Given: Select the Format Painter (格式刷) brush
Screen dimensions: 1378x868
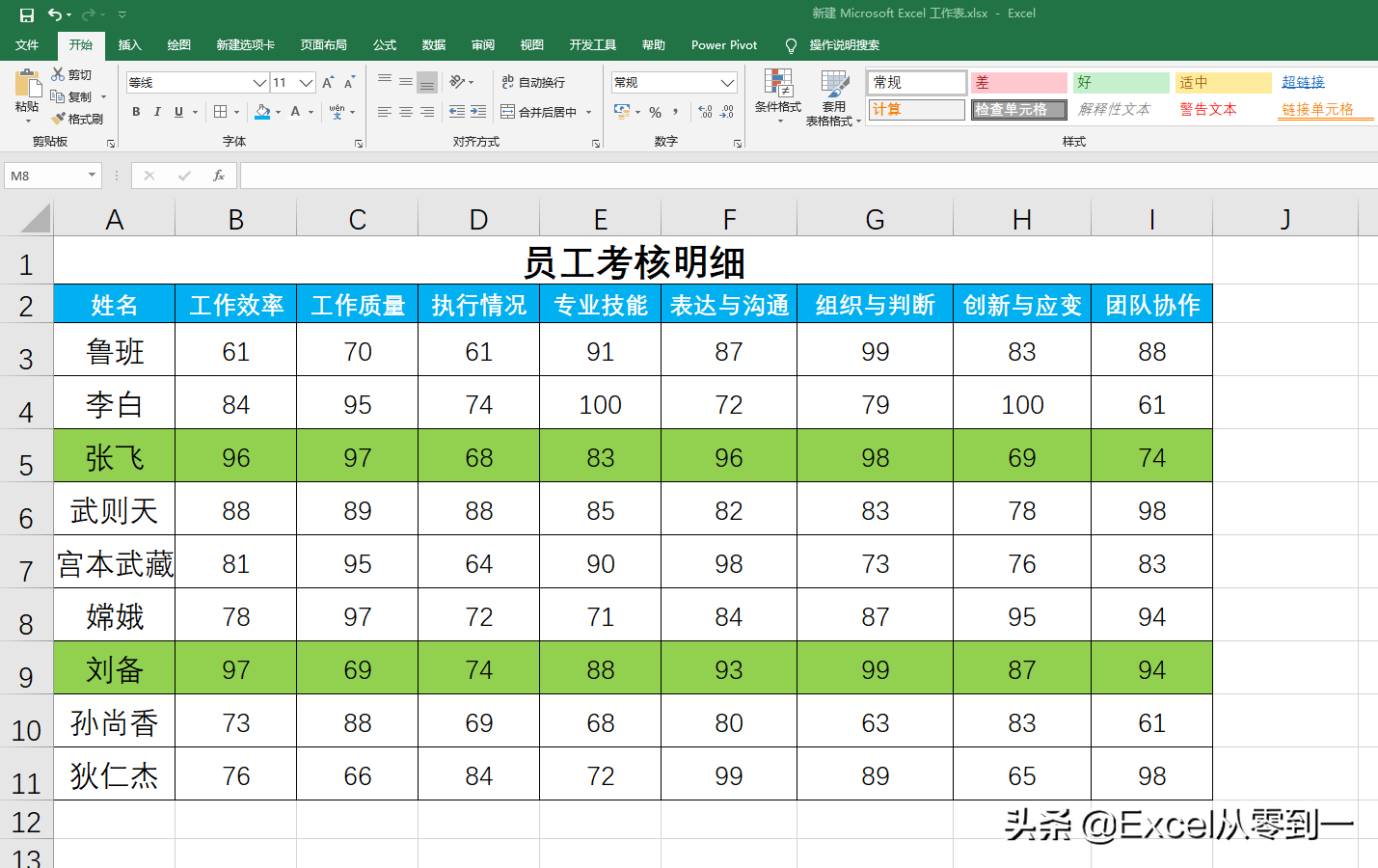Looking at the screenshot, I should point(58,119).
